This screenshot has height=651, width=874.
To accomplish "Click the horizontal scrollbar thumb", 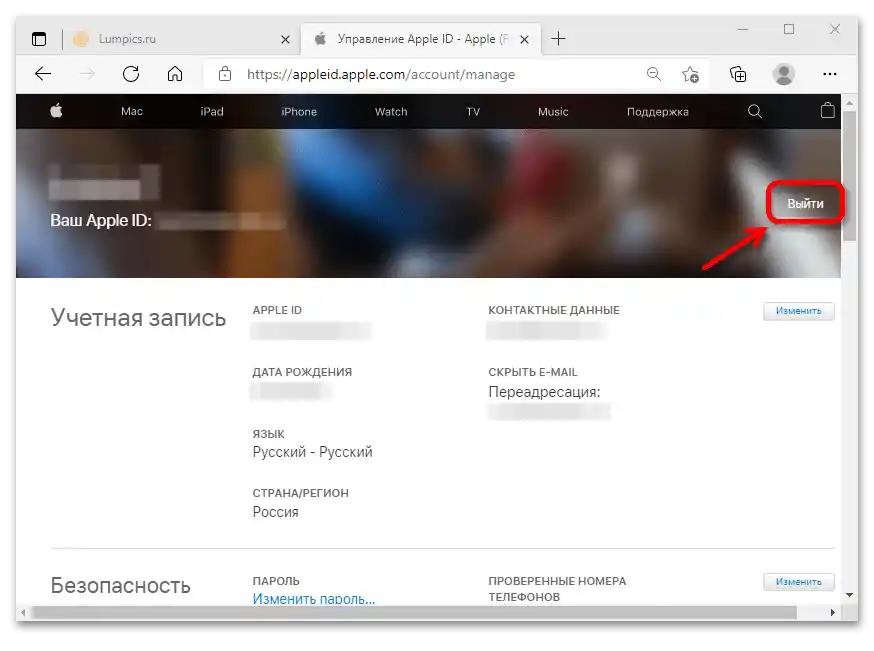I will [x=414, y=613].
